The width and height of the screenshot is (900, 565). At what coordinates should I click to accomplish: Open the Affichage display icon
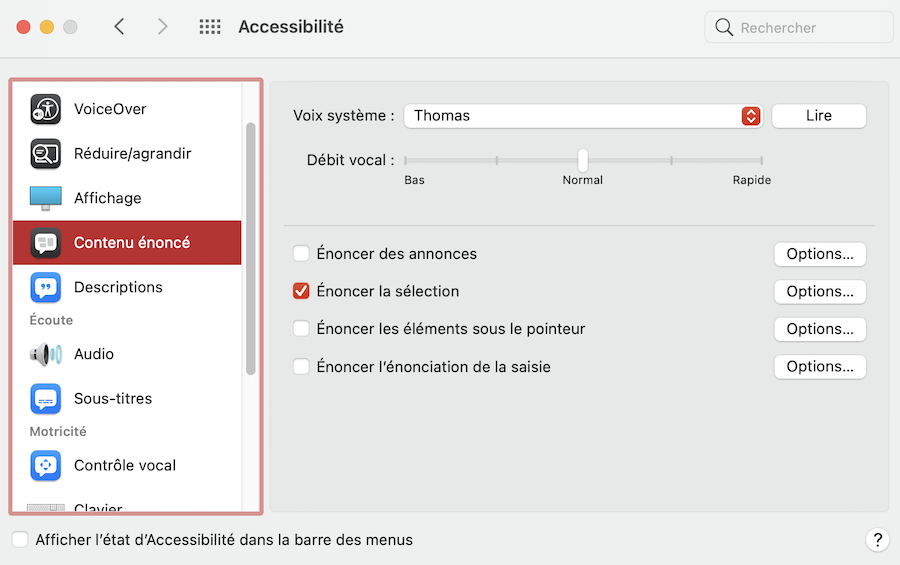pyautogui.click(x=46, y=198)
